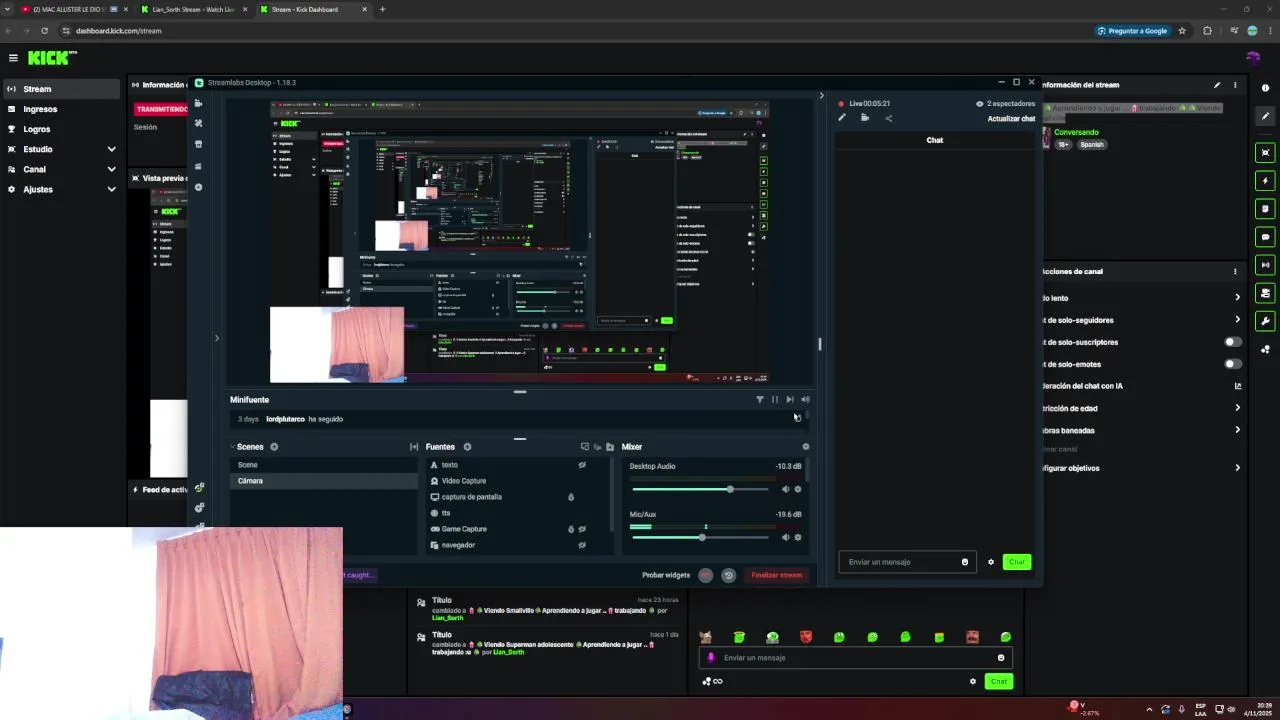Send message with Streamlabs Chat button
The image size is (1280, 720).
coord(1017,562)
